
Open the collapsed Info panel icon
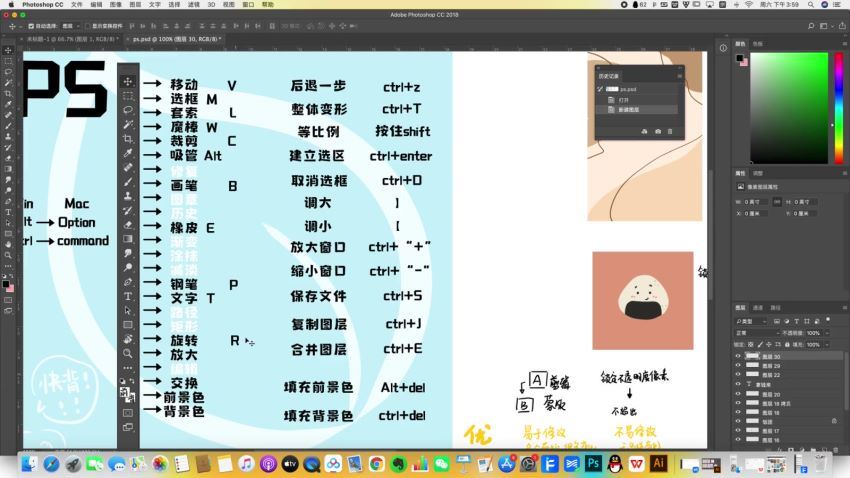point(723,48)
